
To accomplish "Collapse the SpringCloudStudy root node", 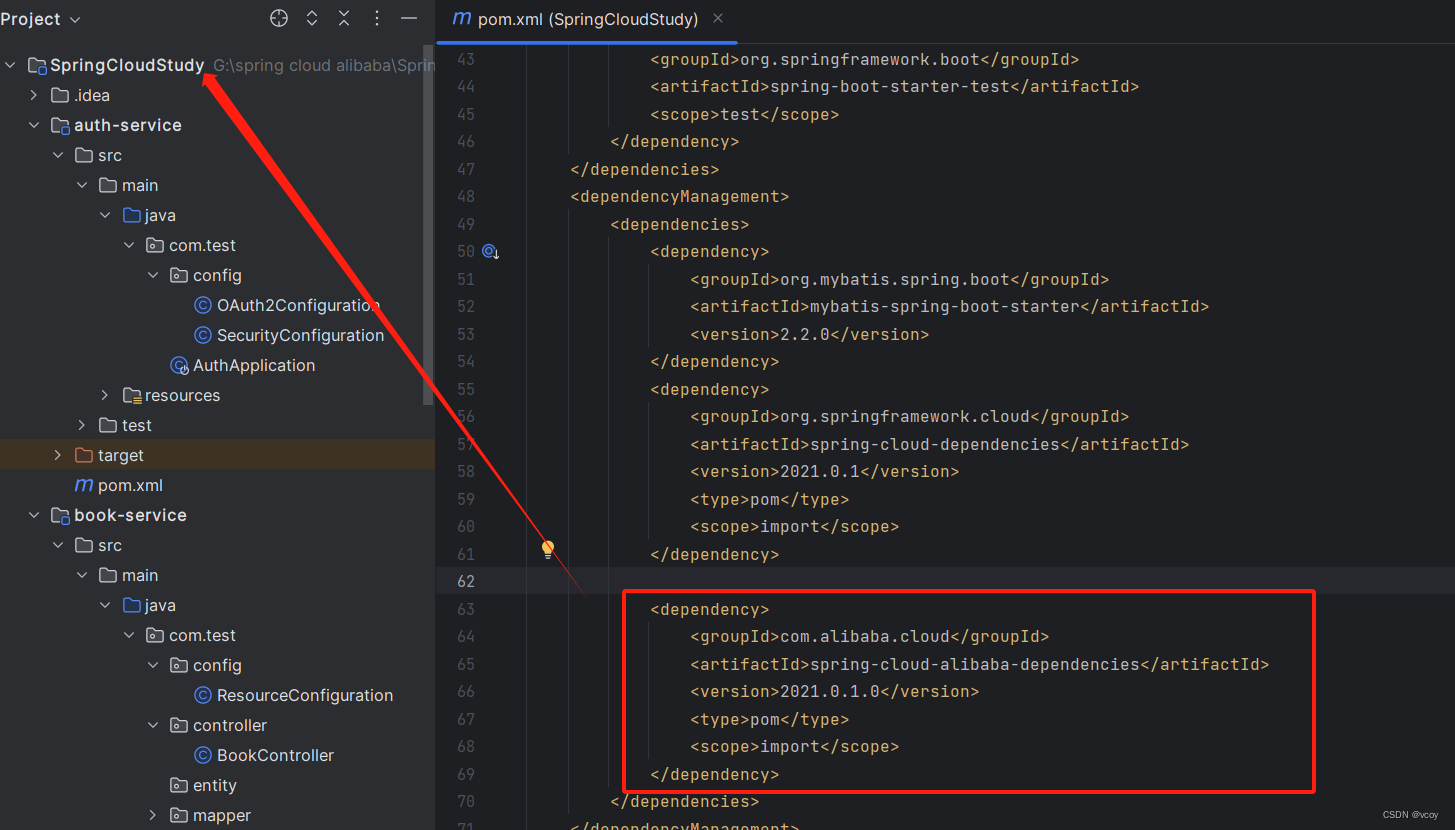I will [11, 65].
